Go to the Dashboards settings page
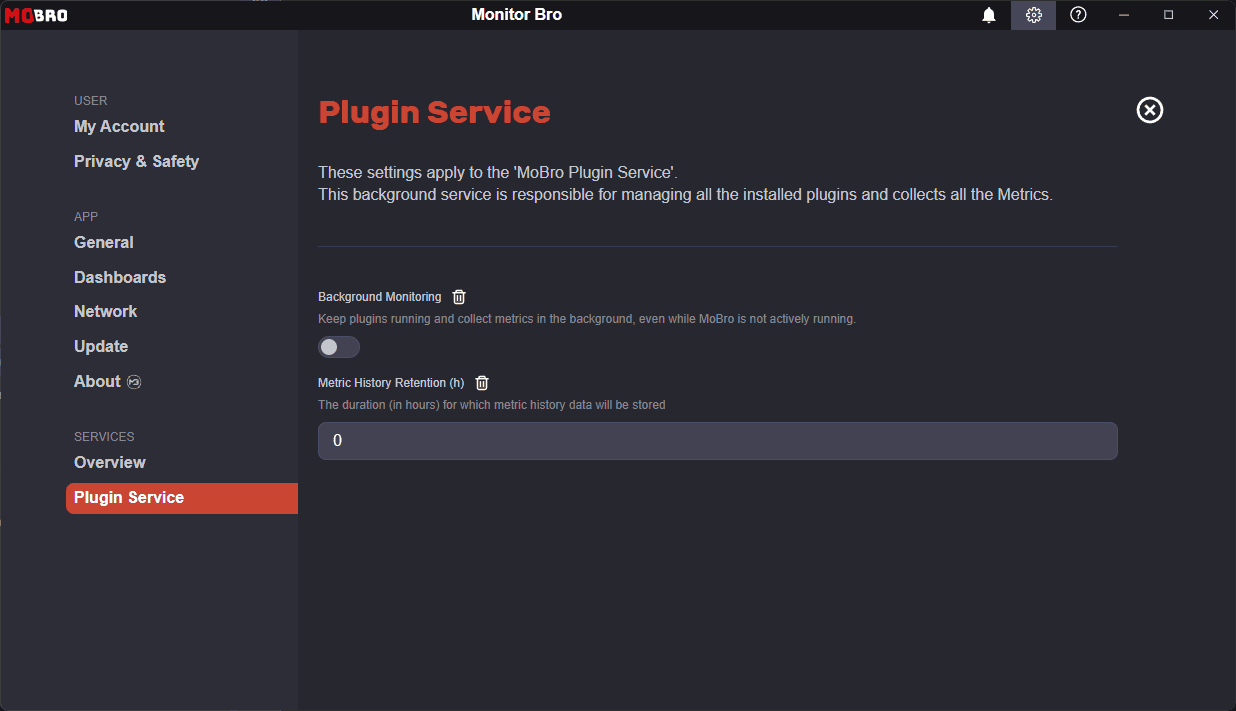Screen dimensions: 1236x711 click(120, 277)
